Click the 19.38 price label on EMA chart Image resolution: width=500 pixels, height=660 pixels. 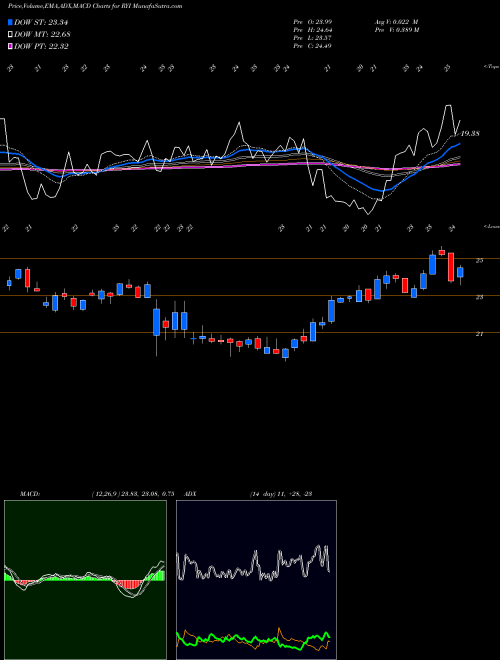pyautogui.click(x=470, y=133)
